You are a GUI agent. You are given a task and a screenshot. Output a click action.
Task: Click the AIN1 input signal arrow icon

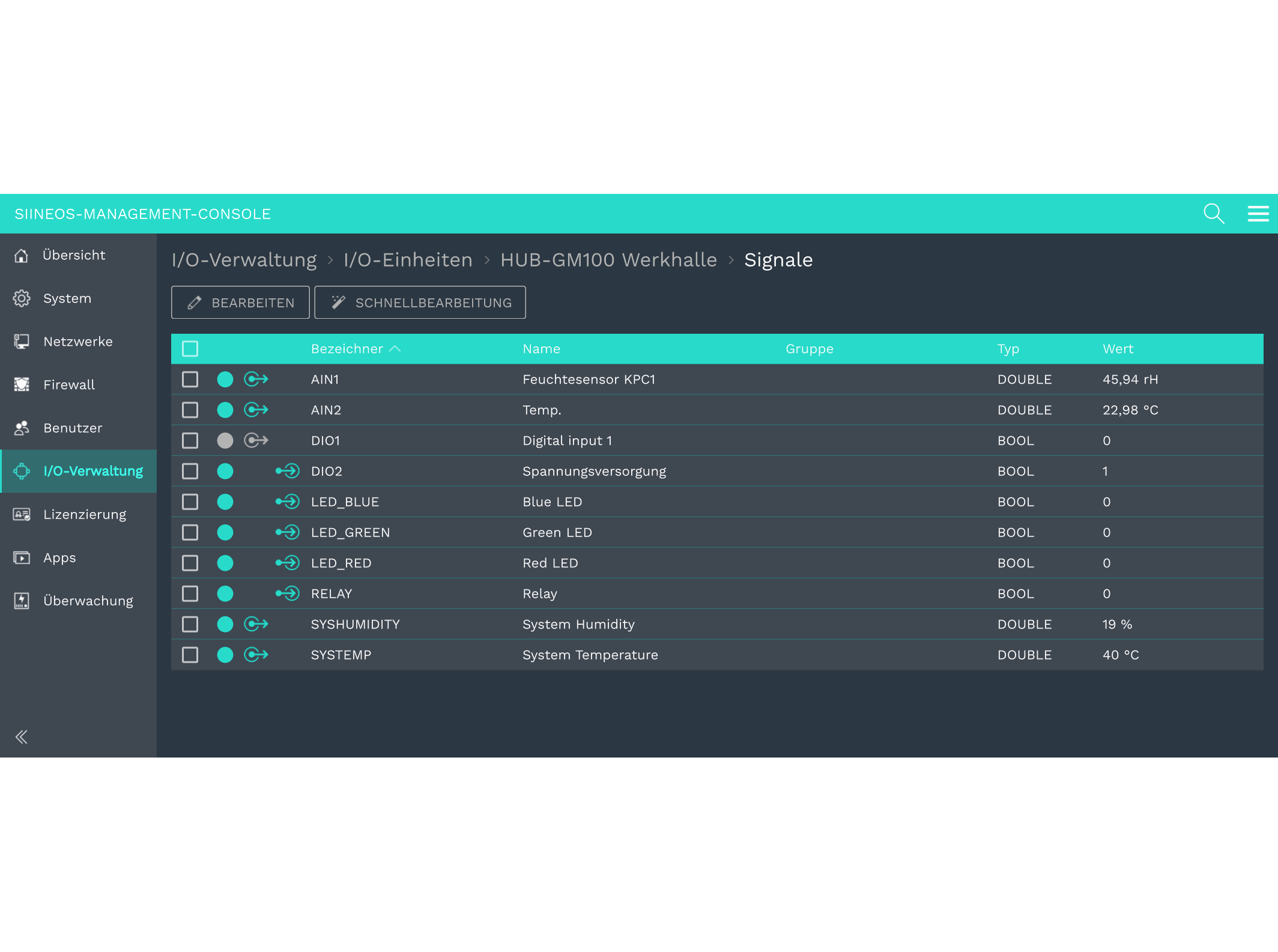coord(256,379)
